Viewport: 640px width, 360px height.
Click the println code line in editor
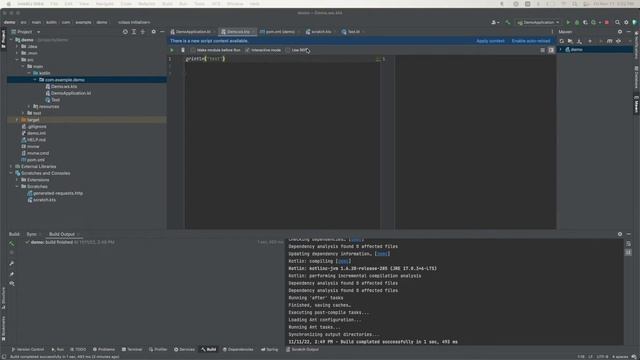(x=205, y=59)
